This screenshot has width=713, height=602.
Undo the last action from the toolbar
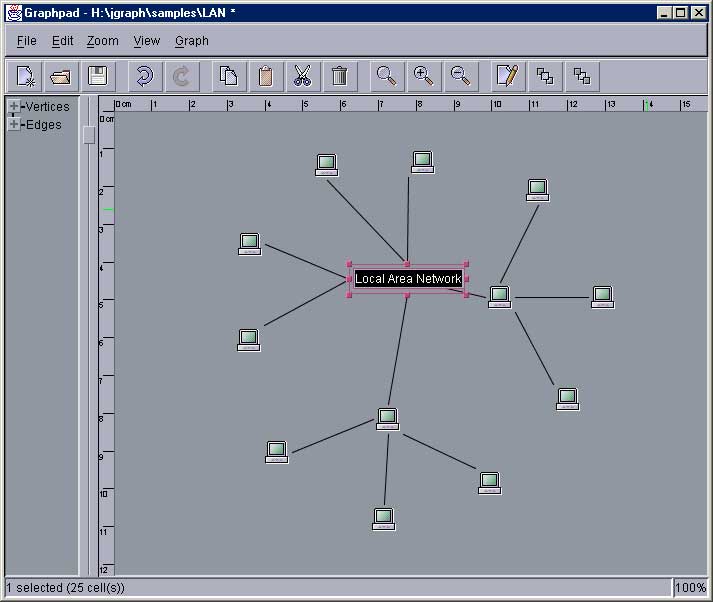click(x=144, y=76)
